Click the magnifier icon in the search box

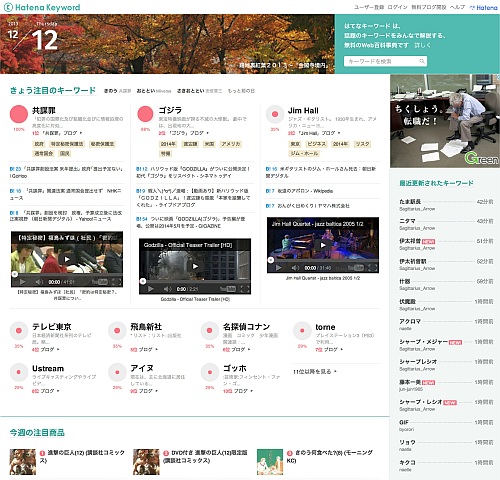pos(422,61)
